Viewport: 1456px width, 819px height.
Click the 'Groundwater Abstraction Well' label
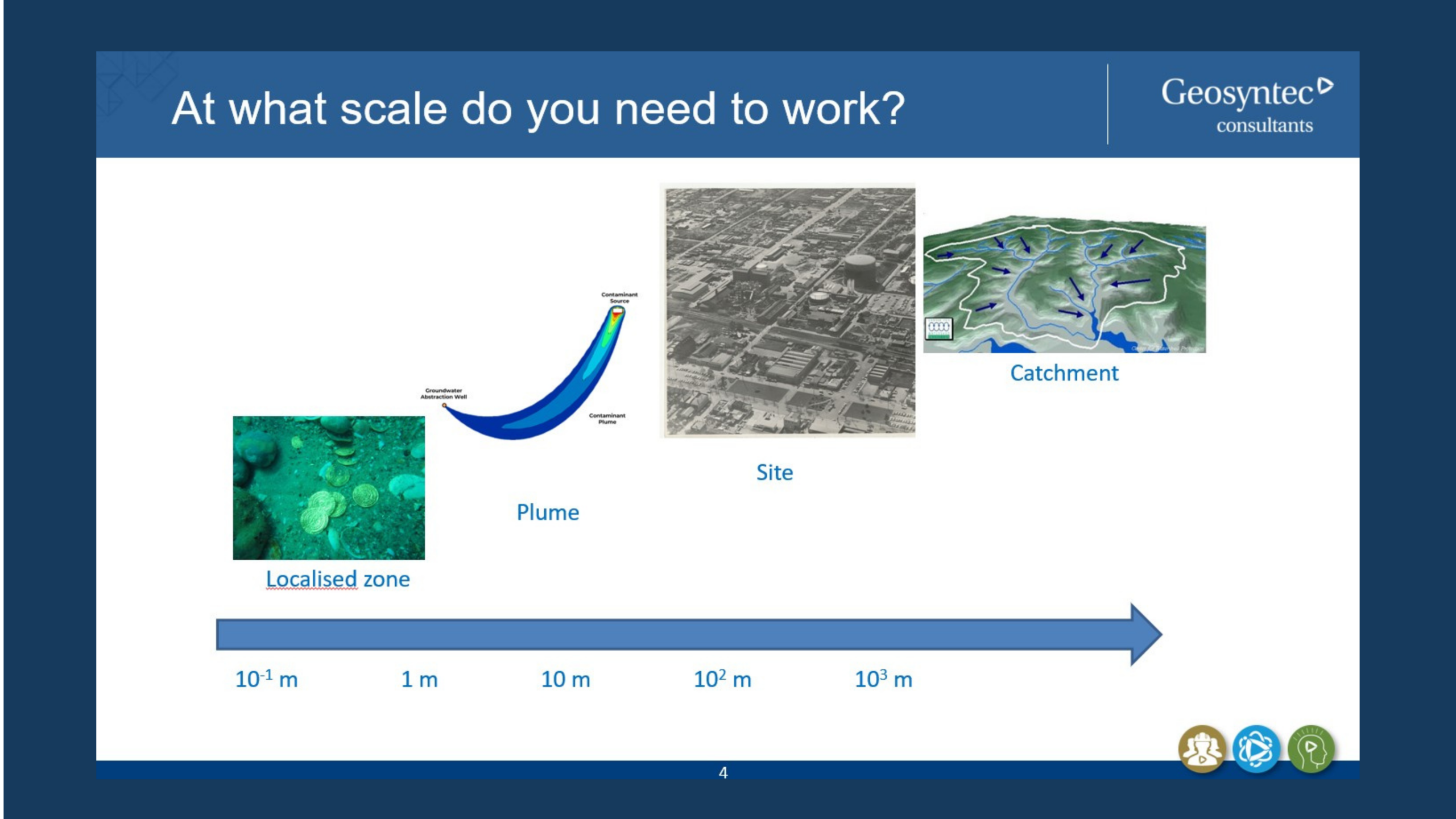[444, 394]
